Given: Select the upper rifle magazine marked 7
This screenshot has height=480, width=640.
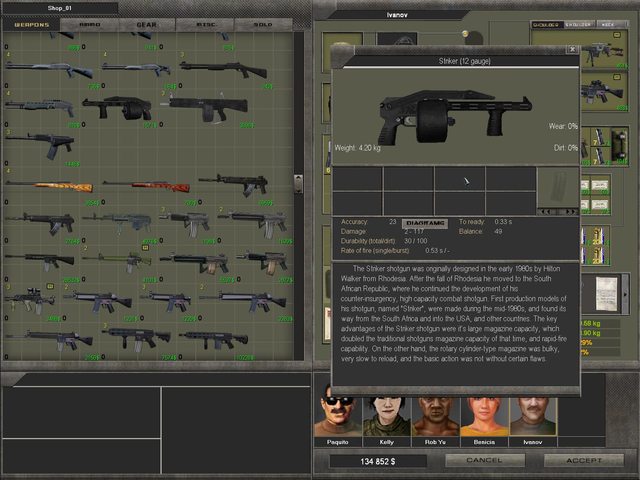Looking at the screenshot, I should pyautogui.click(x=599, y=136).
